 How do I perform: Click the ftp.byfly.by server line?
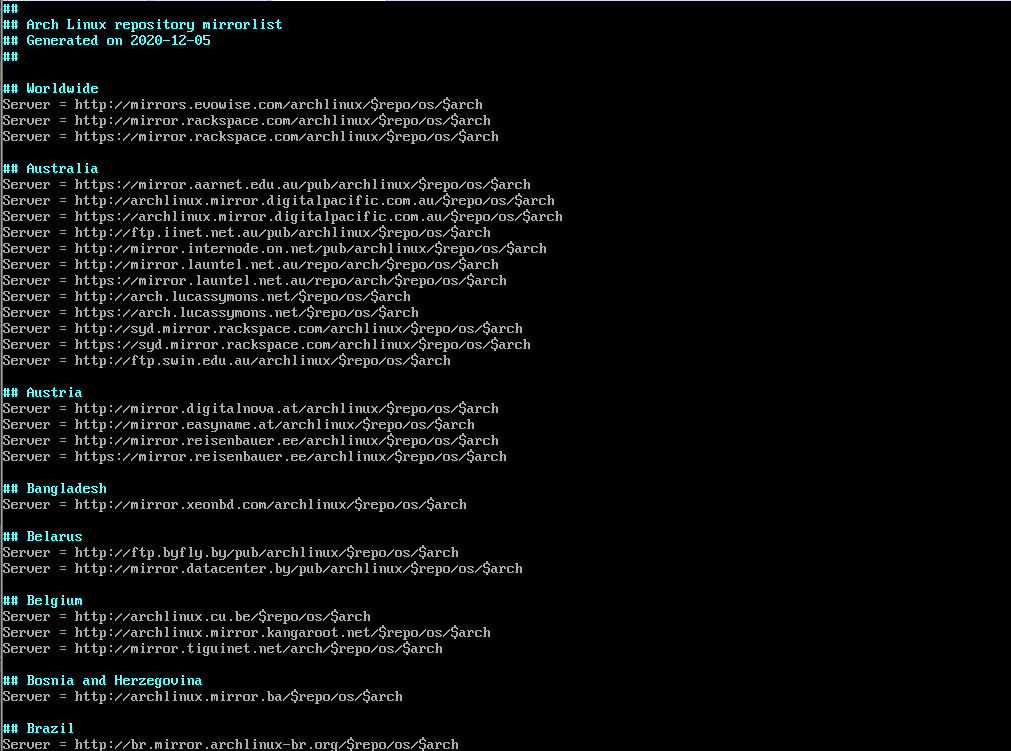[230, 552]
